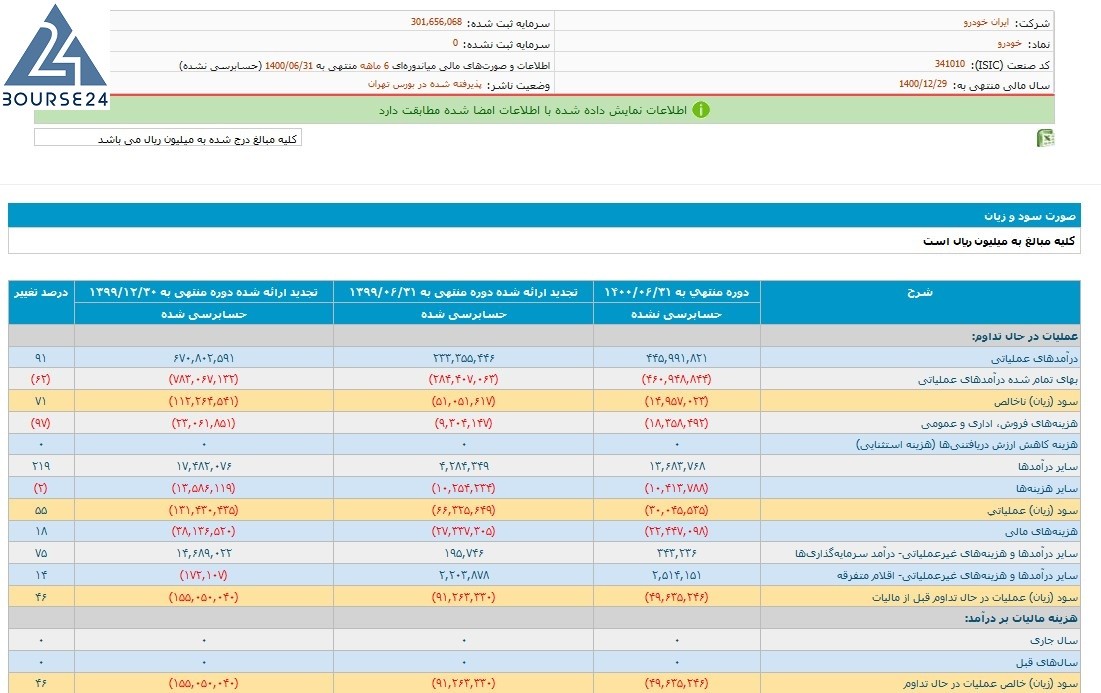Select the سود (زیان) ناخالص row label

(1036, 402)
